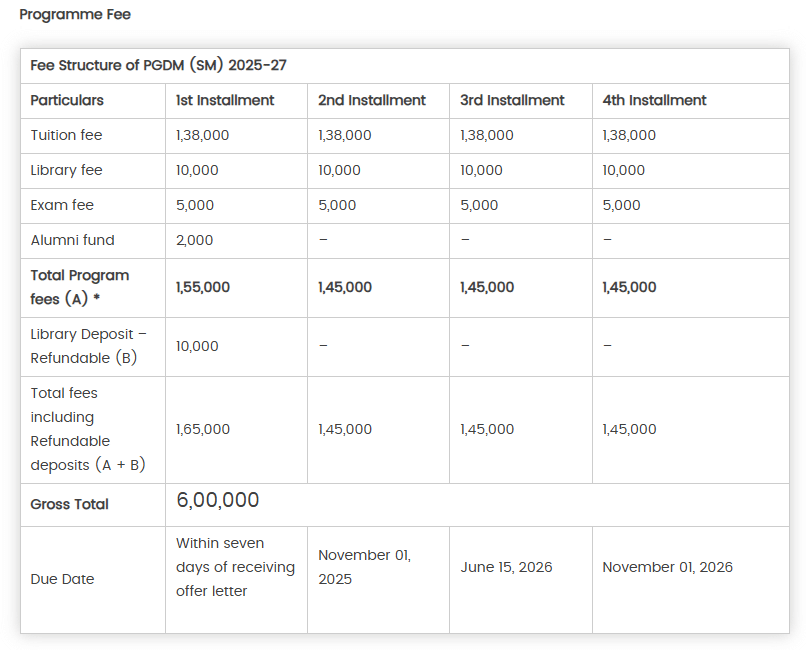Image resolution: width=806 pixels, height=650 pixels.
Task: Click the 3rd Installment column header
Action: [x=512, y=100]
